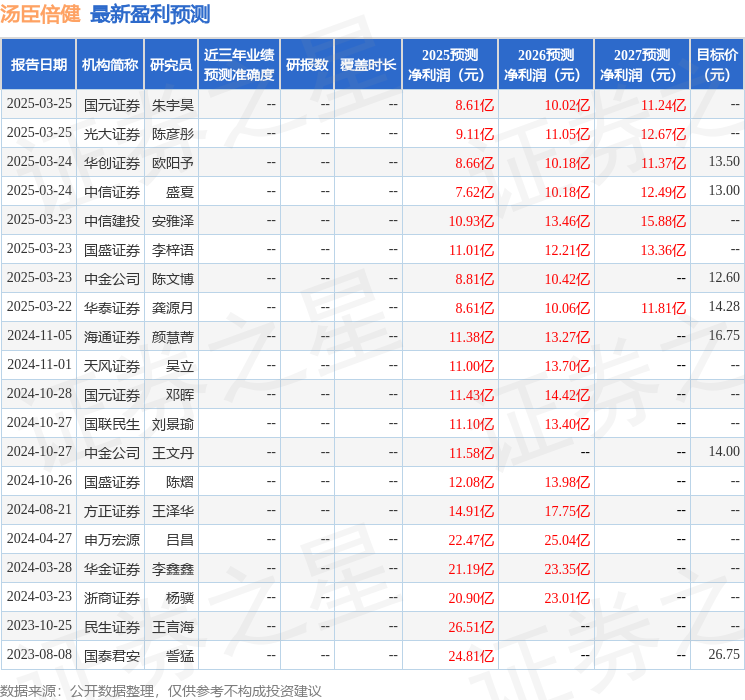Click analyst name 颜慧菁
This screenshot has height=700, width=745.
point(173,337)
